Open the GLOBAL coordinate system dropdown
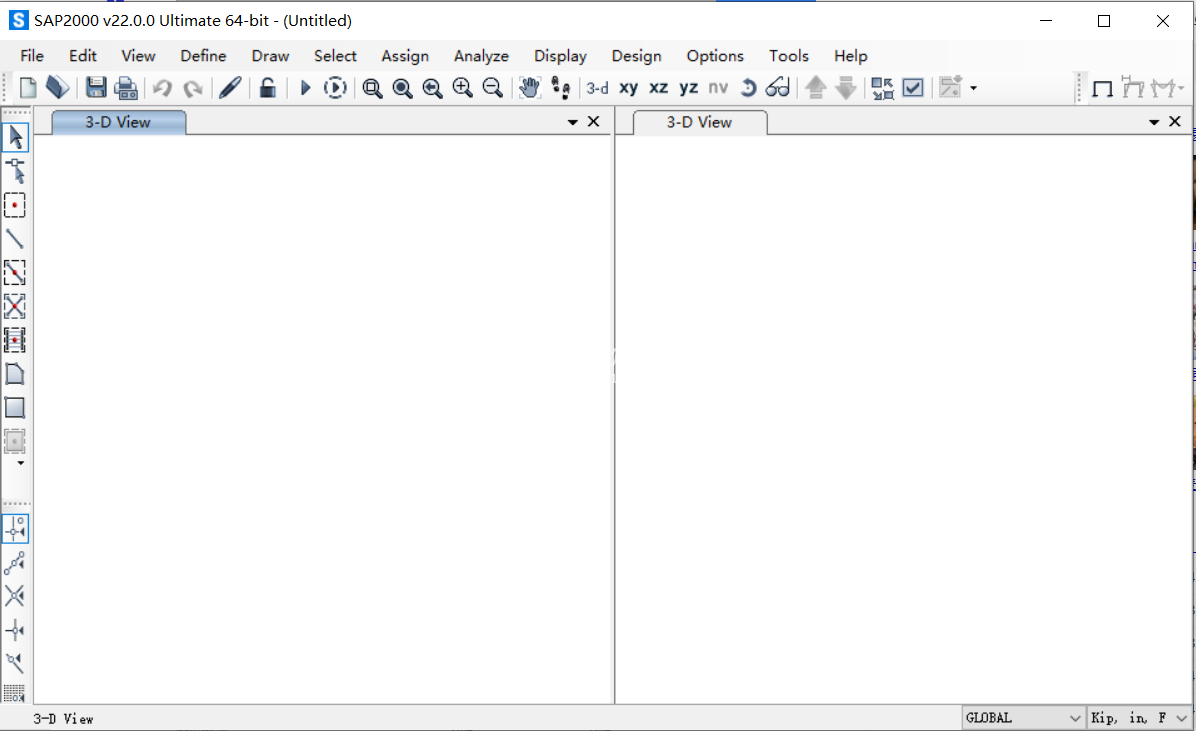The width and height of the screenshot is (1196, 731). point(1023,718)
